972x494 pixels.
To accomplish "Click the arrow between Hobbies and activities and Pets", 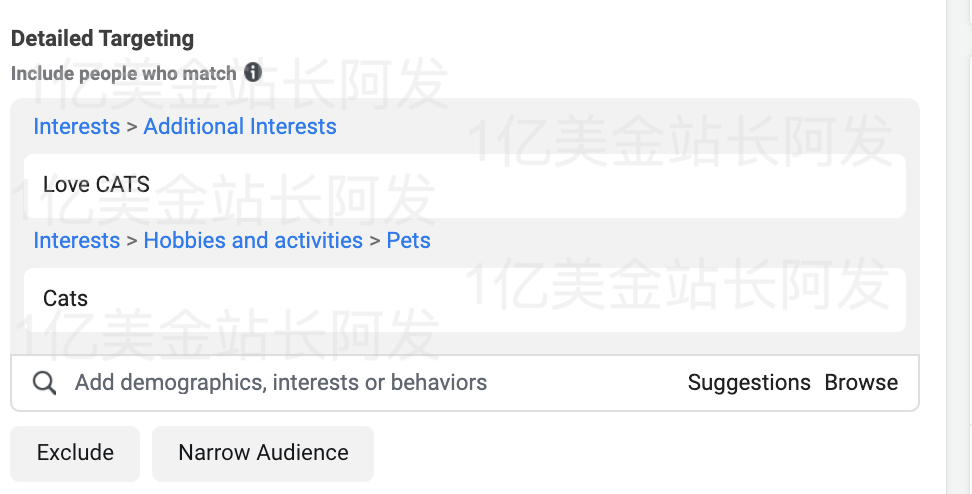I will pyautogui.click(x=375, y=241).
